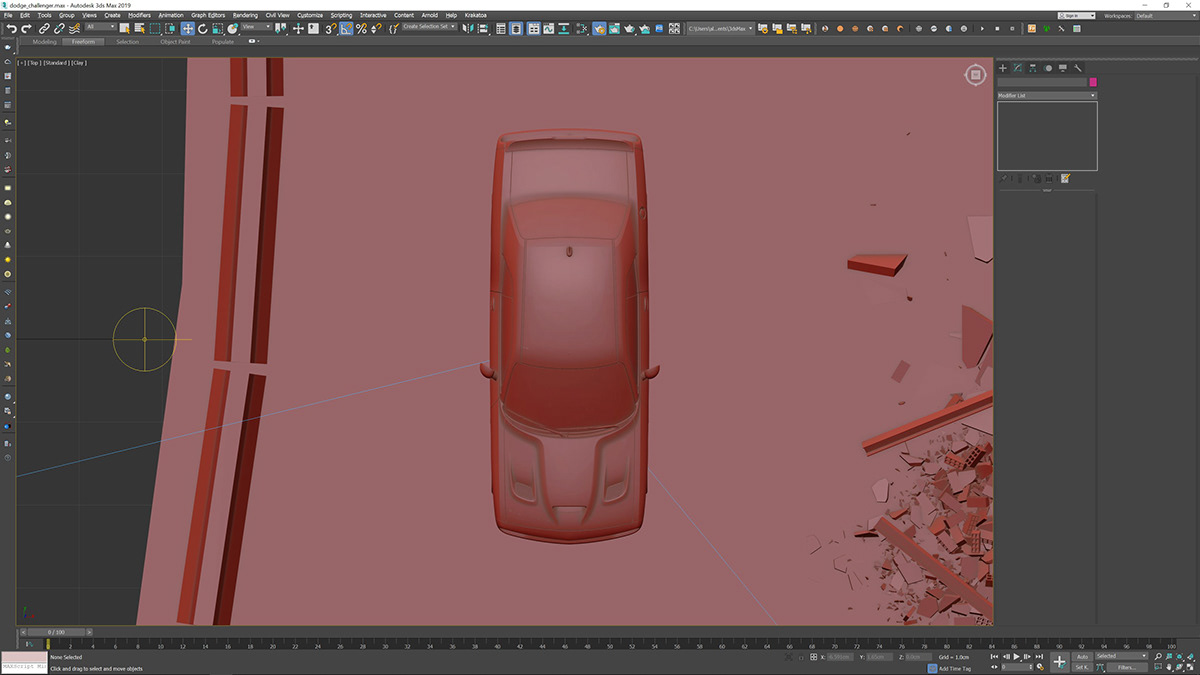Switch to the Modify command panel
Screen dimensions: 1200x675
[x=1018, y=68]
